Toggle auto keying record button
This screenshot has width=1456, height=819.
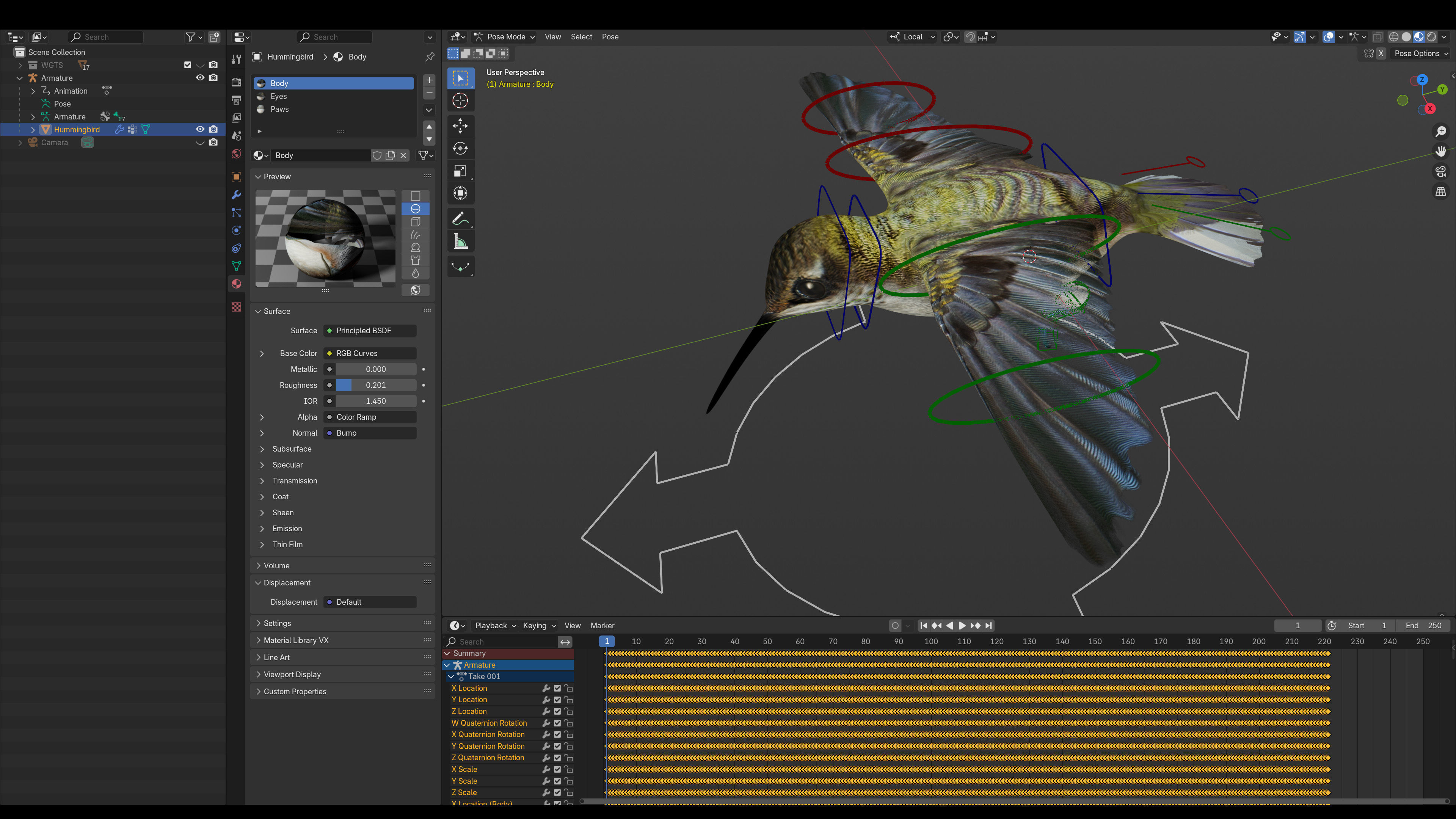click(x=895, y=626)
